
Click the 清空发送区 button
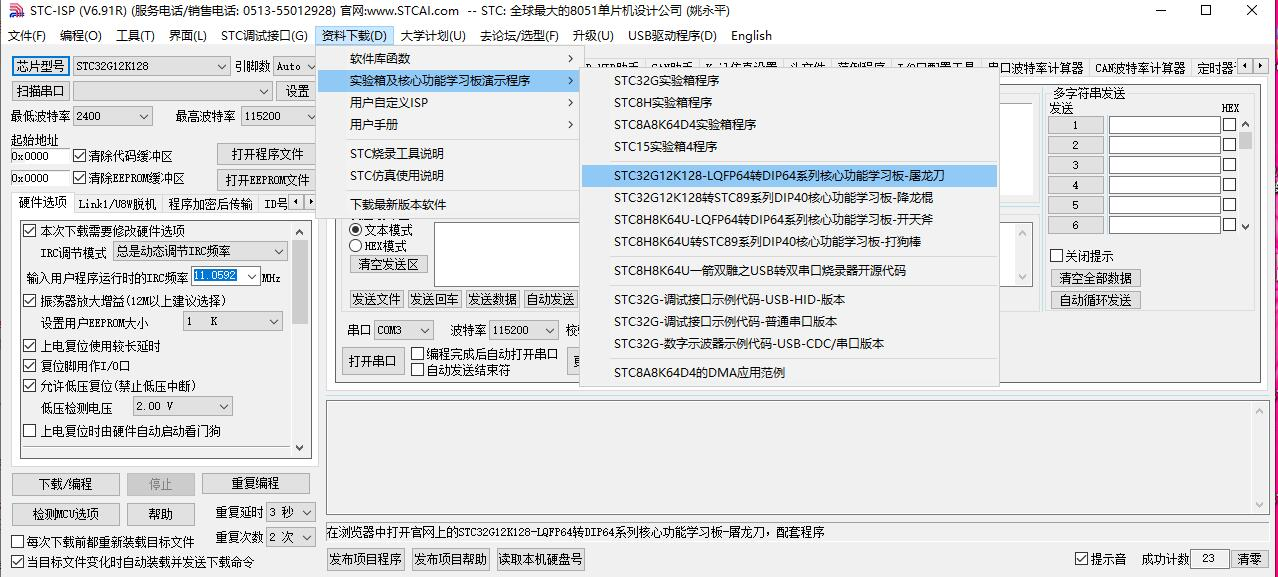tap(389, 265)
